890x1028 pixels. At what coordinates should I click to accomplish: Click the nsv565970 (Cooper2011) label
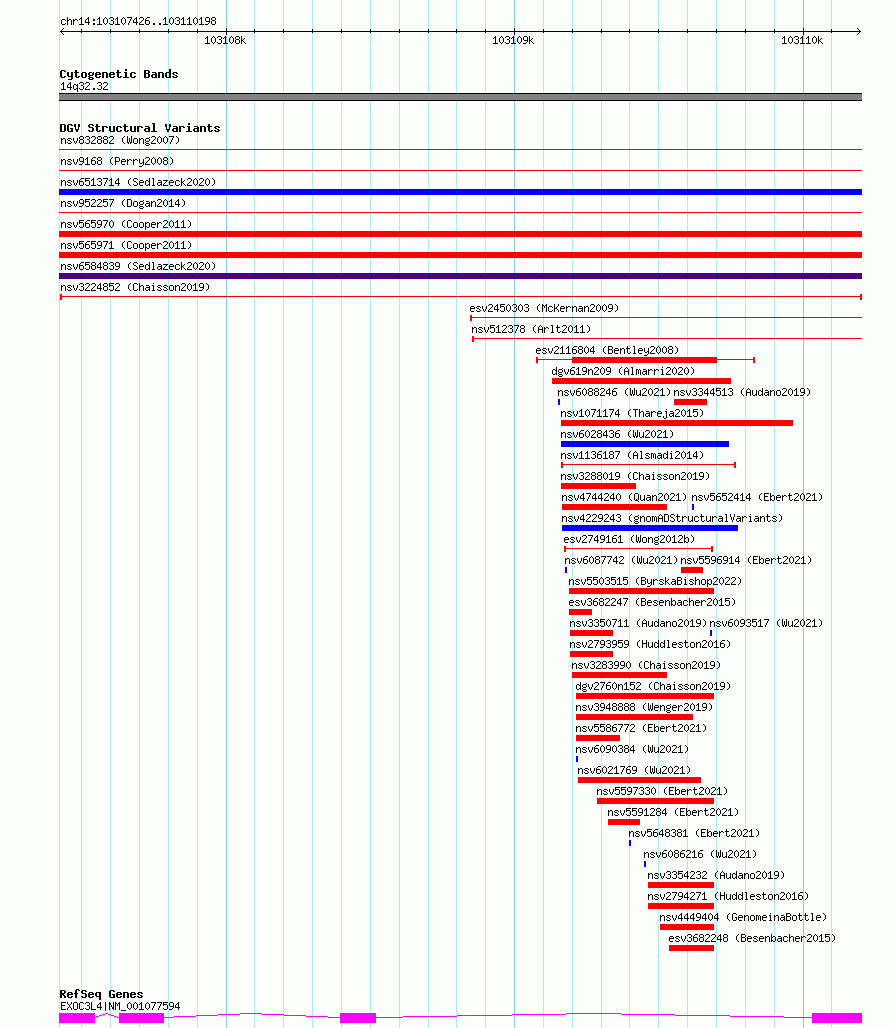126,224
